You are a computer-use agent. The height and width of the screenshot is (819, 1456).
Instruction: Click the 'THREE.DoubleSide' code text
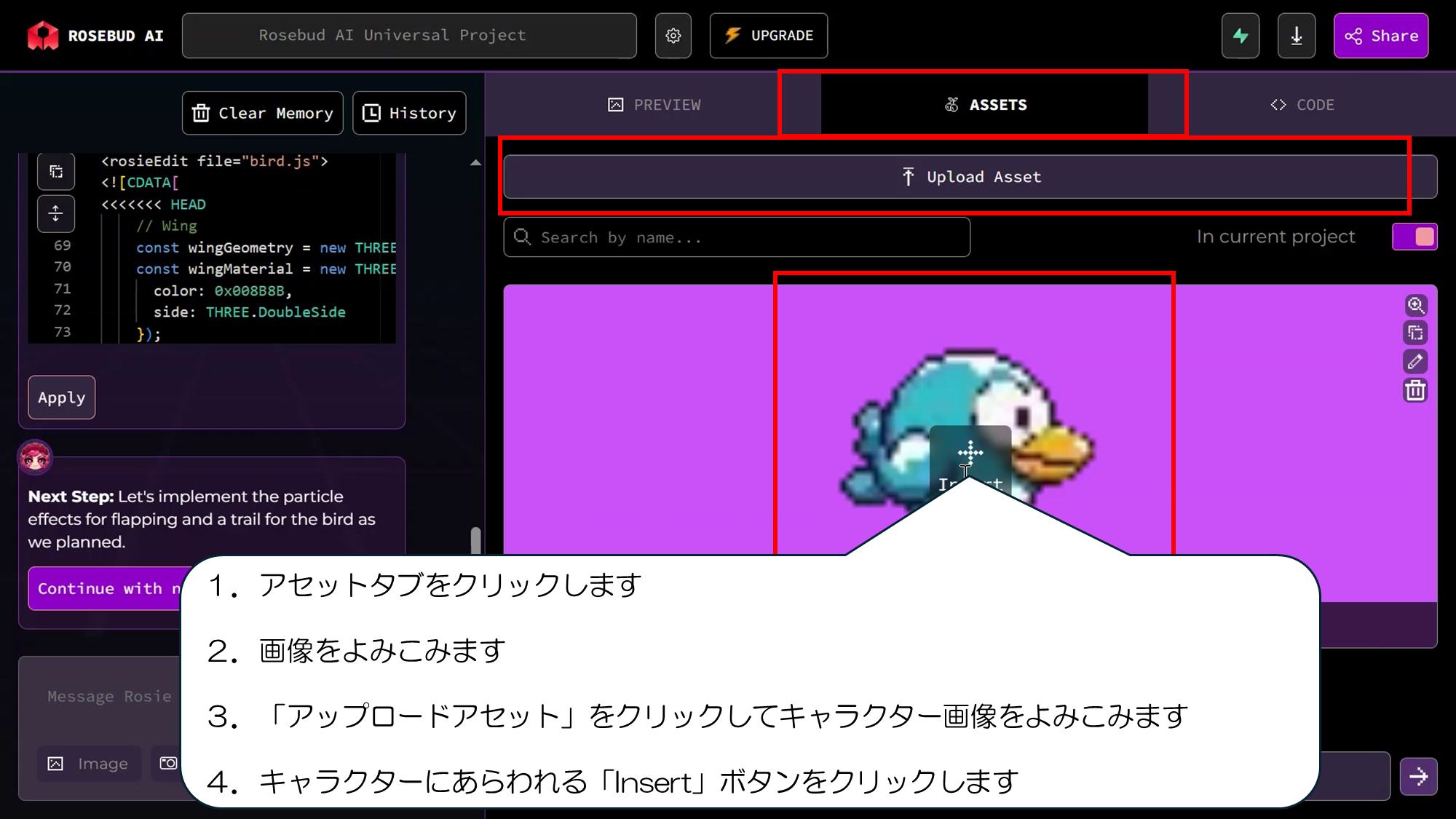coord(276,312)
